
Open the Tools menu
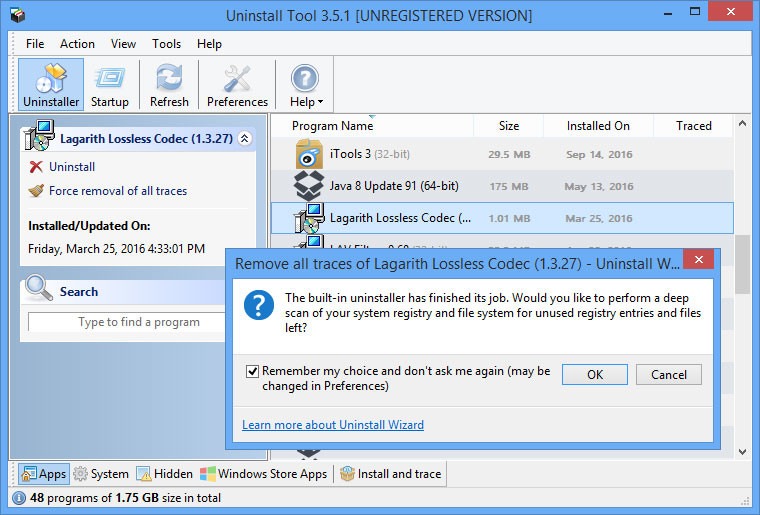(166, 44)
